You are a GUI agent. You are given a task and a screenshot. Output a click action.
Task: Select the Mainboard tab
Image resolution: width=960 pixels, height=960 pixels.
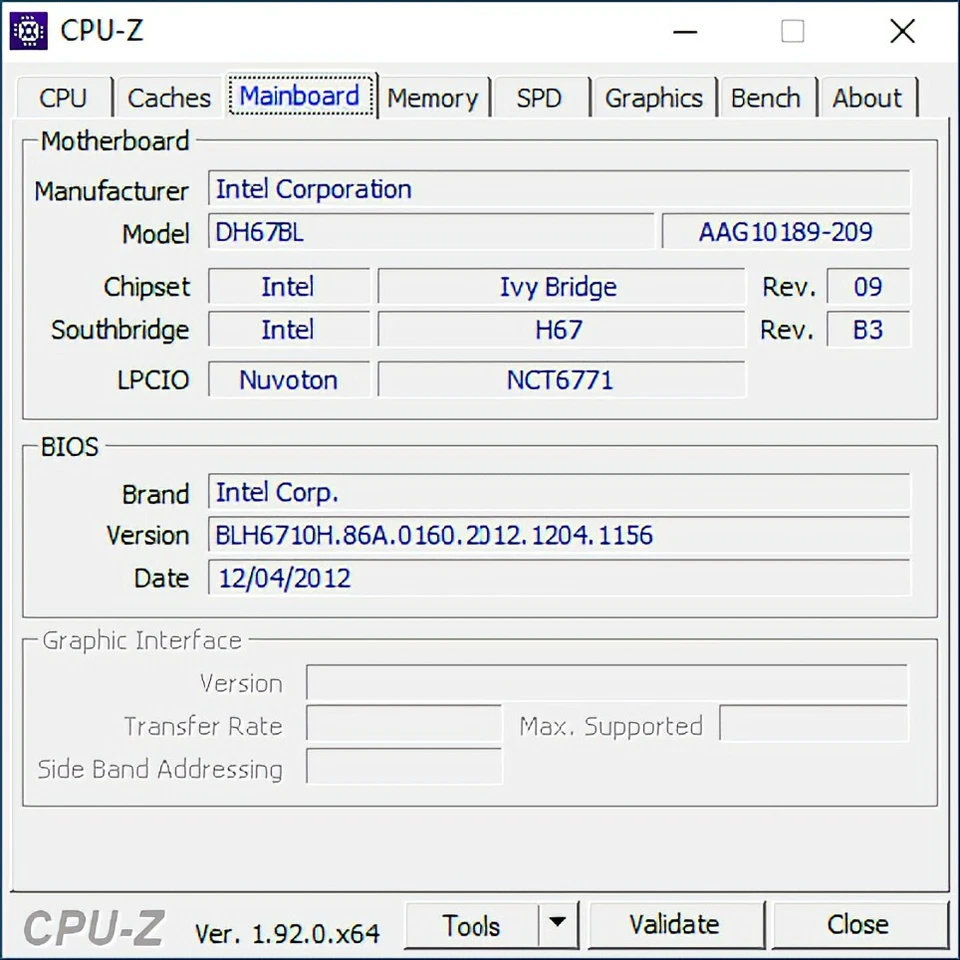(x=300, y=96)
